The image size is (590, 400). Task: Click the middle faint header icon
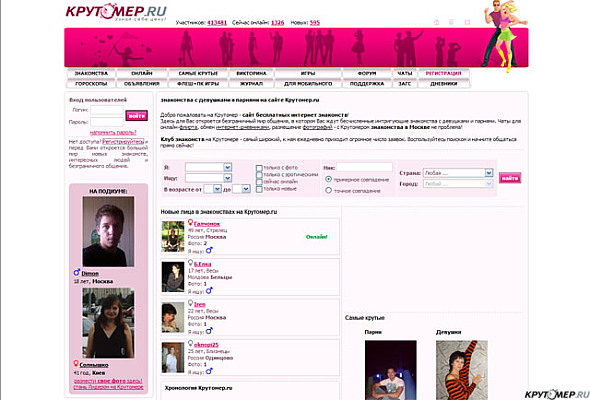[451, 22]
